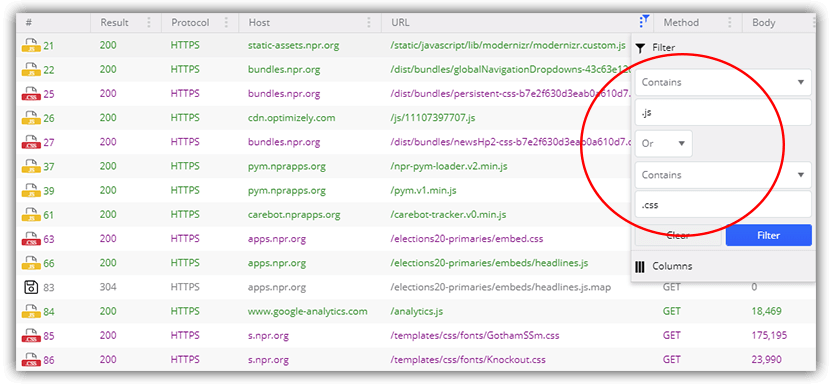Viewport: 834px width, 388px height.
Task: Click the JS file icon for session 22
Action: pos(31,69)
